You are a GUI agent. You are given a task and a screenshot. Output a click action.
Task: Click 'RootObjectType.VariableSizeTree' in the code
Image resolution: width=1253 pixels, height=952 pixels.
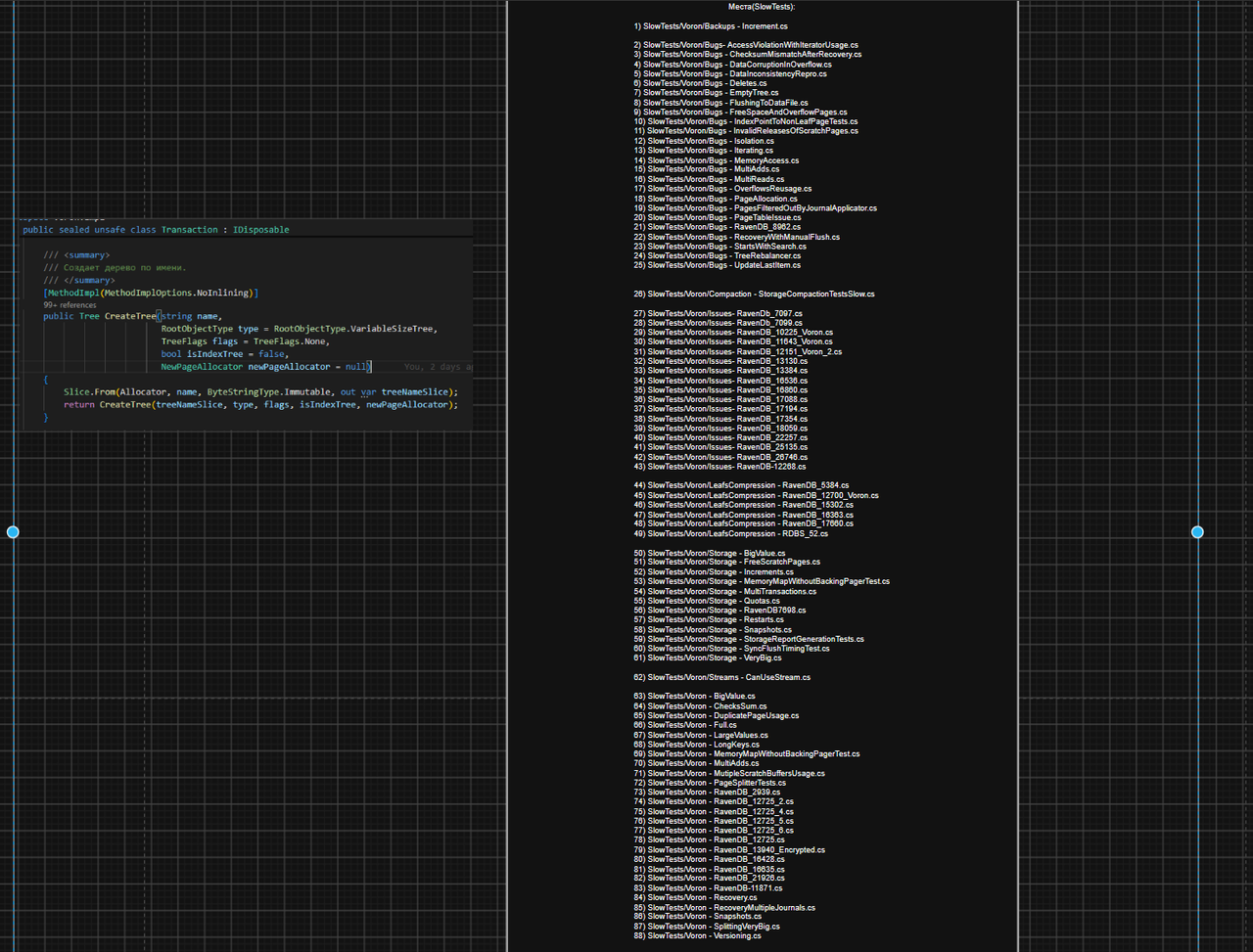(x=354, y=329)
